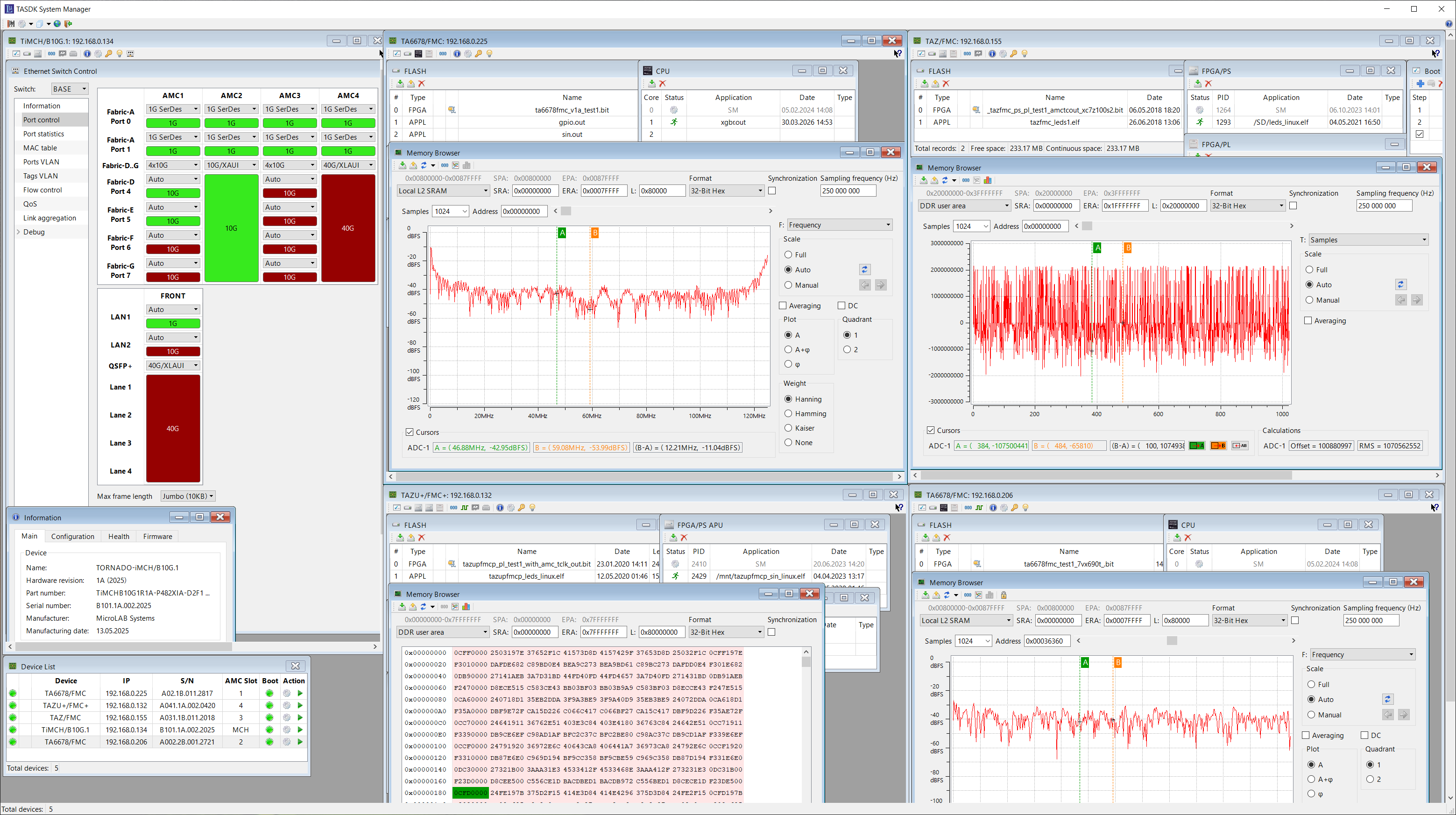The image size is (1456, 815).
Task: Click the IPMI icon in main toolbar
Action: [11, 24]
